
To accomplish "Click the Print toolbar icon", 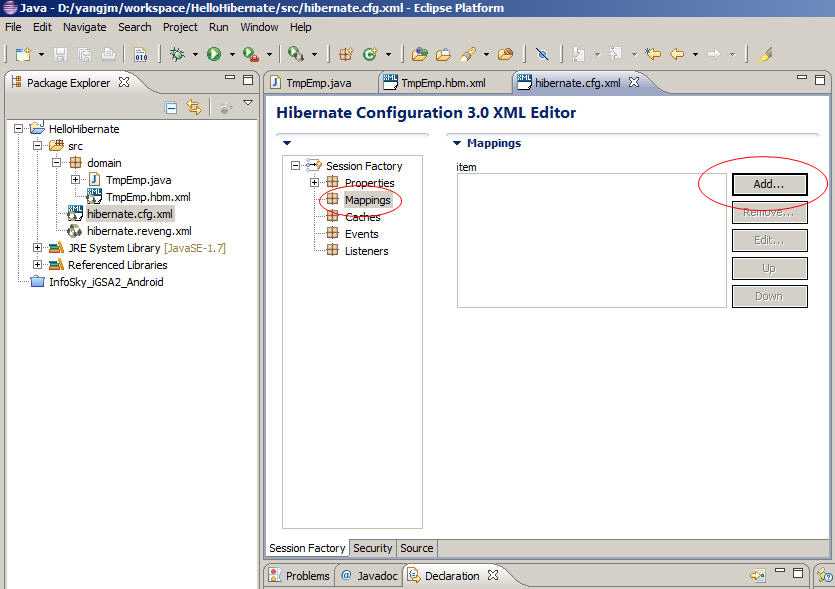I will 109,54.
